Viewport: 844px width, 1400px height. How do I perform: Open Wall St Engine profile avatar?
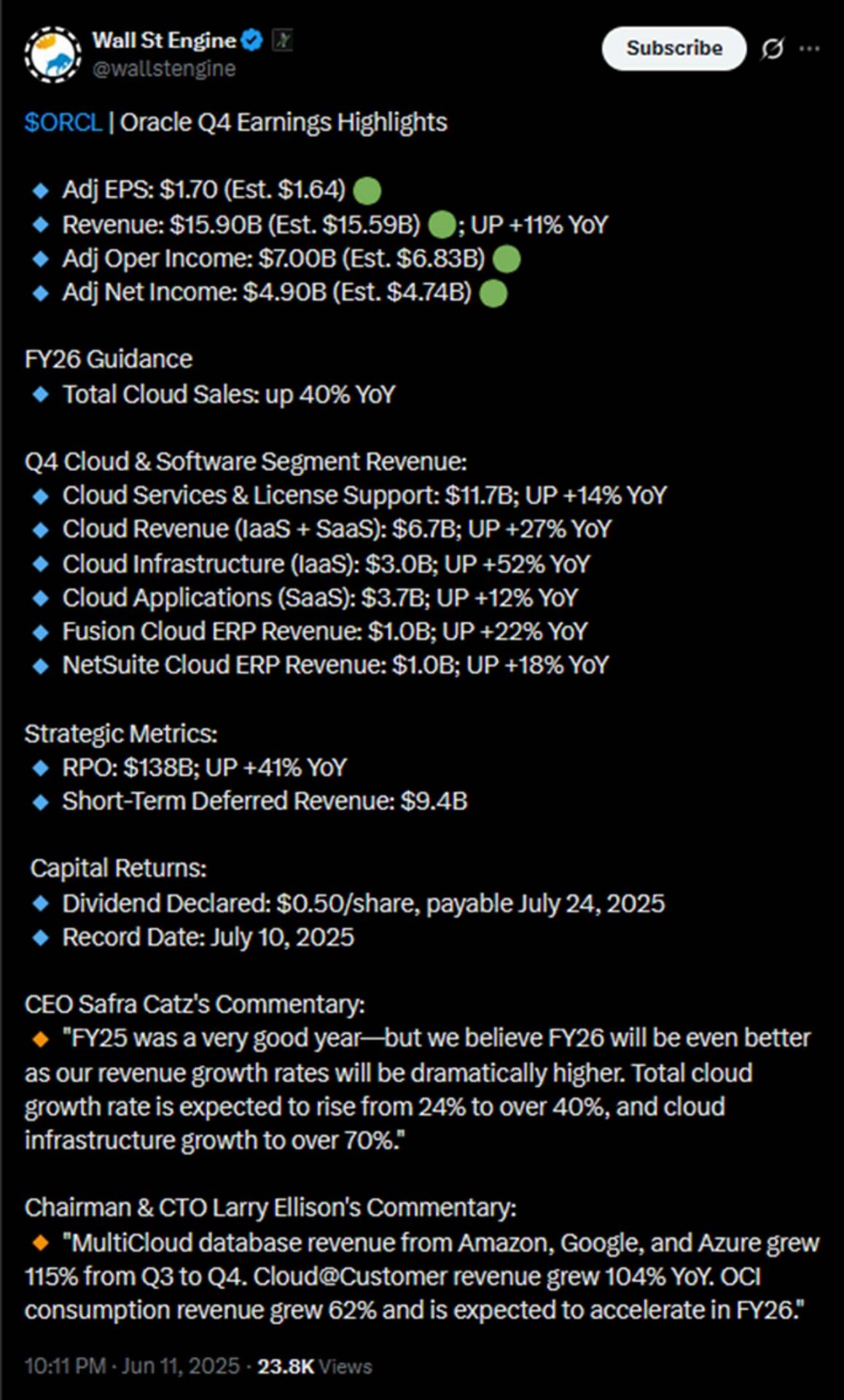(52, 55)
